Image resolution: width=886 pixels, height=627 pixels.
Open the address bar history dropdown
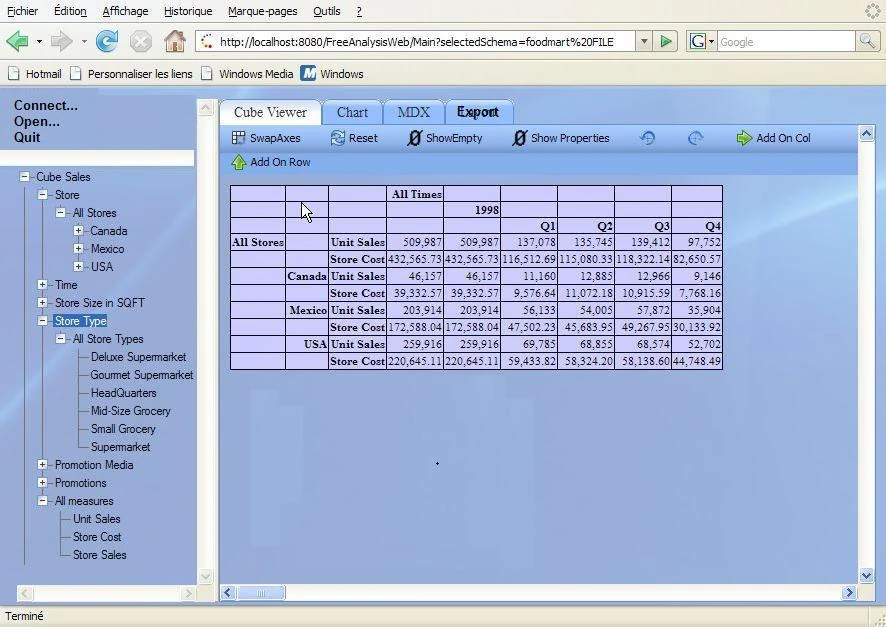click(x=644, y=41)
